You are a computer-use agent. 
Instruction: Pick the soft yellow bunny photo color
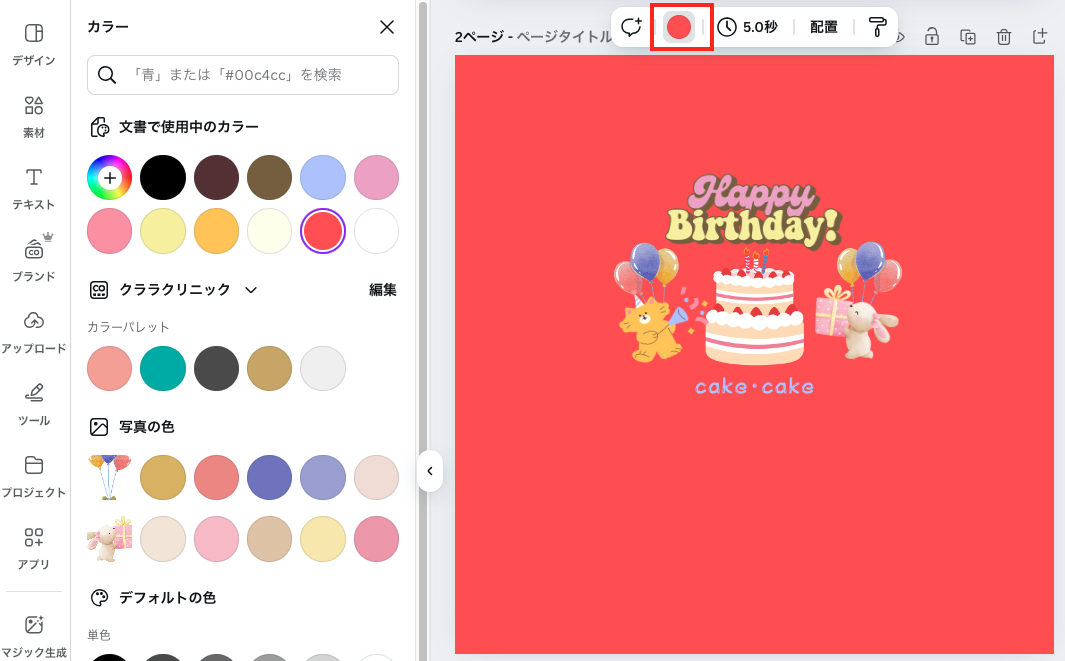pos(323,539)
